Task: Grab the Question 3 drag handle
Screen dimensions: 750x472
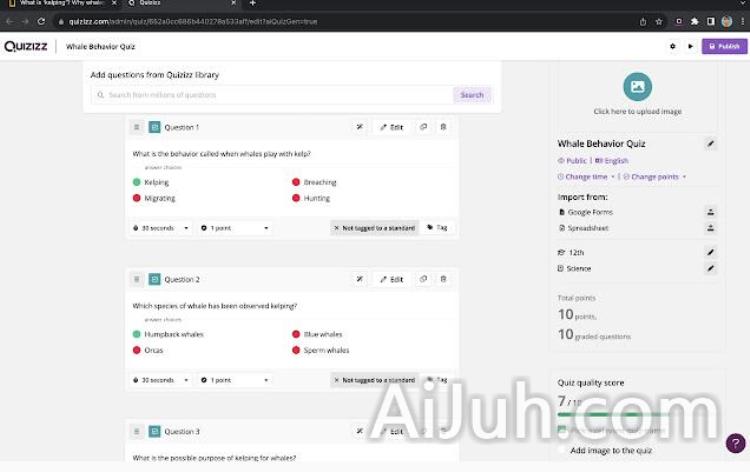Action: [137, 431]
